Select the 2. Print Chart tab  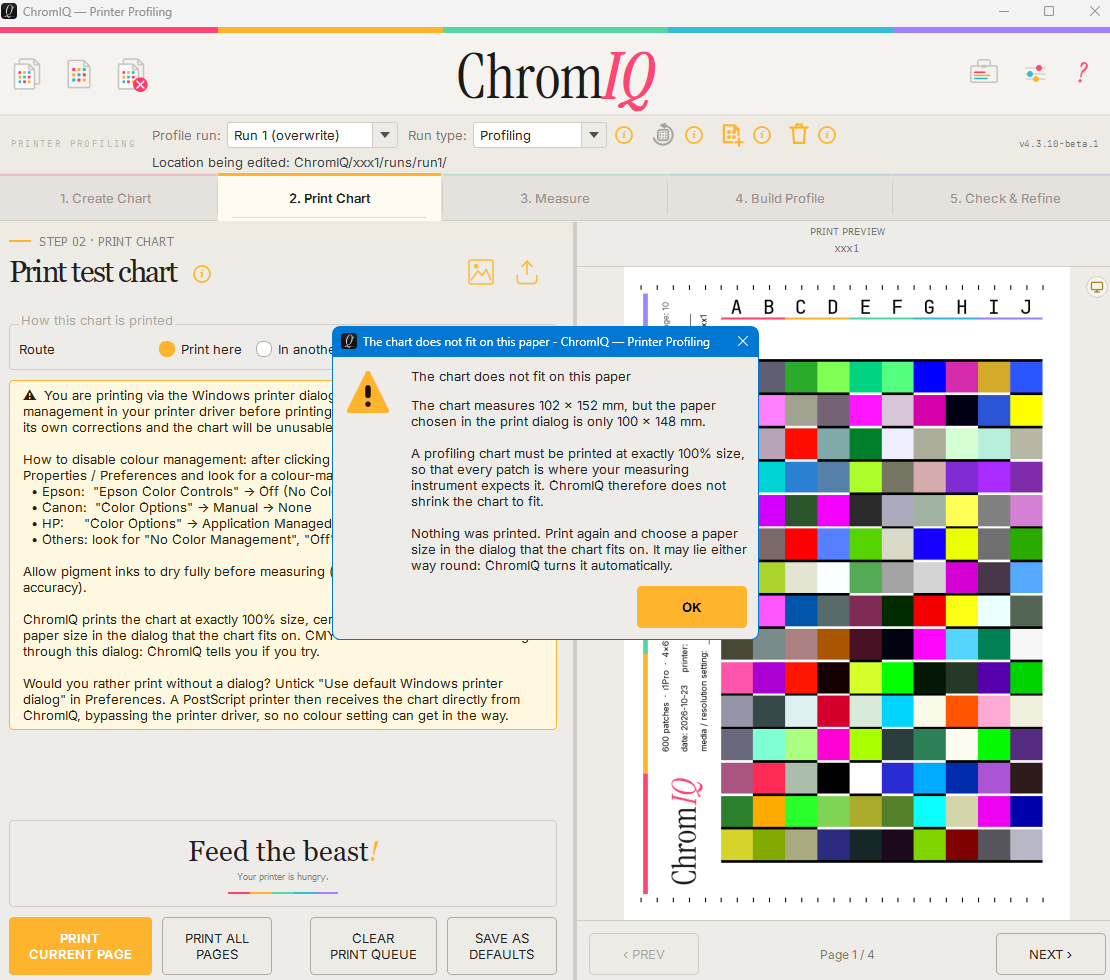click(329, 198)
